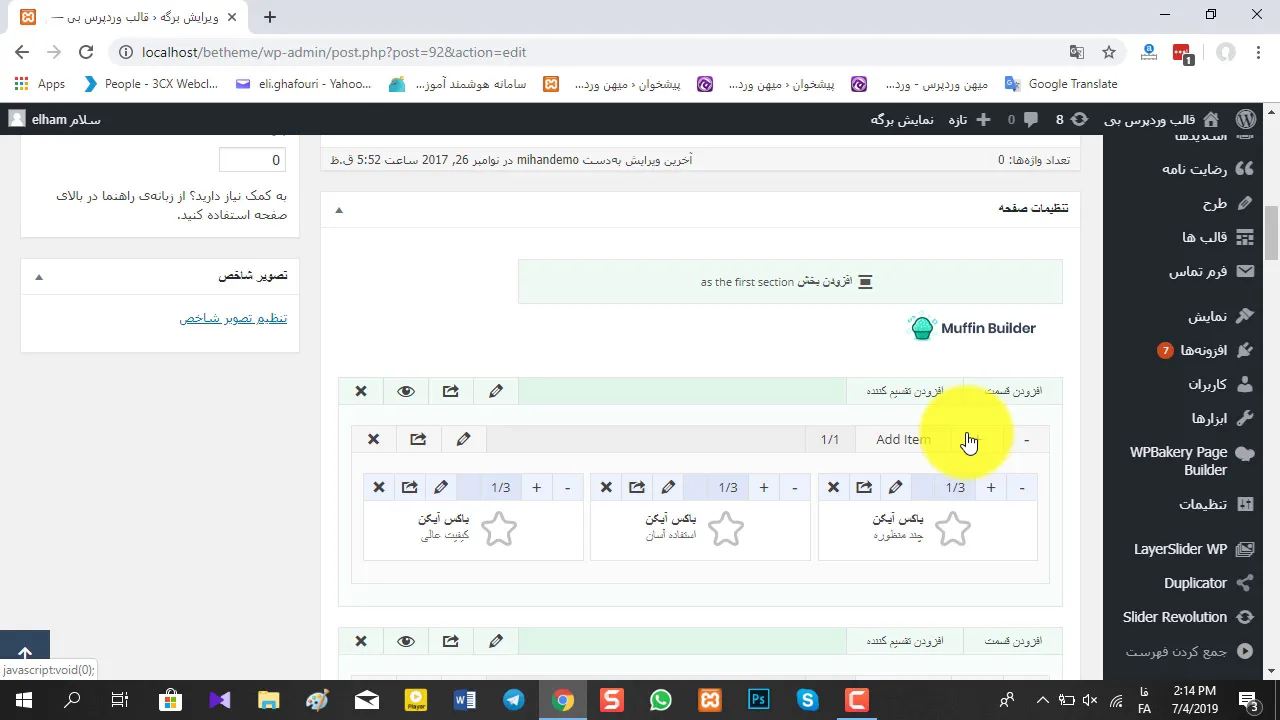Clone the 1/1 wrap
The image size is (1280, 720).
coord(418,439)
